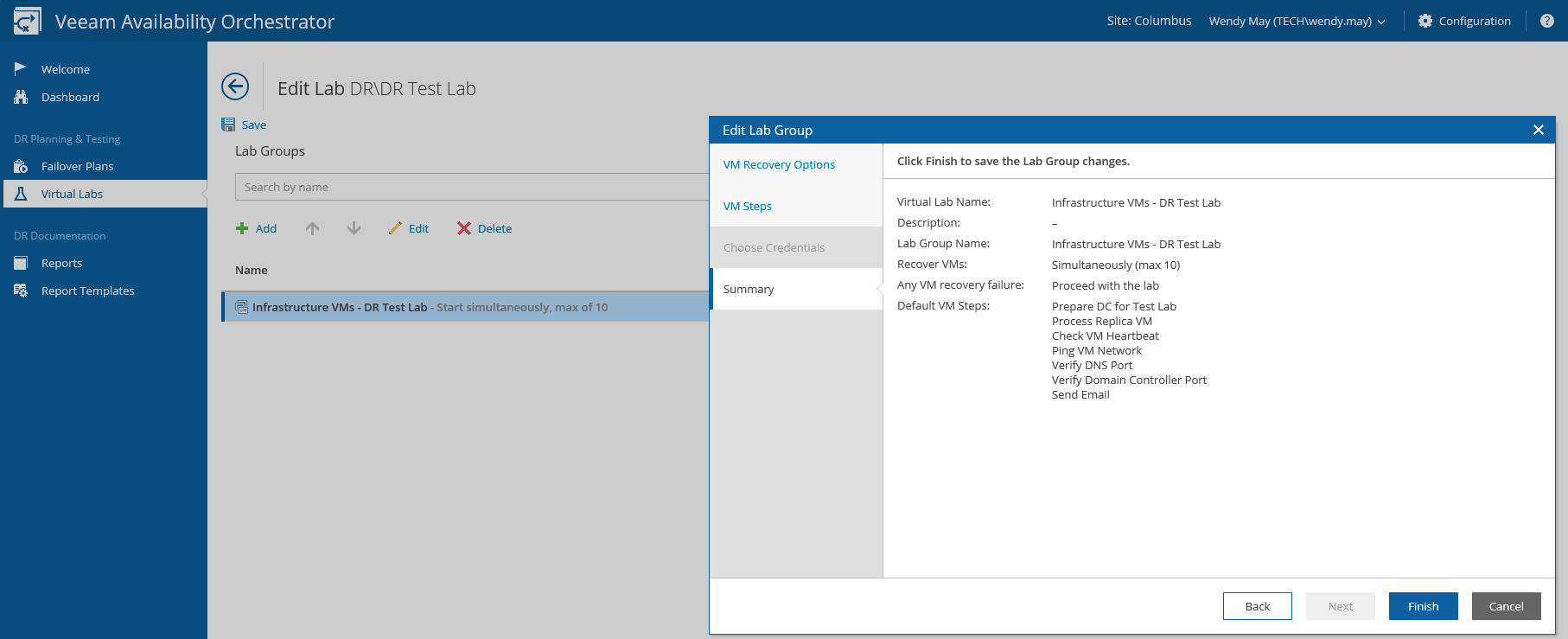Image resolution: width=1568 pixels, height=639 pixels.
Task: Open help via question mark icon
Action: pos(1547,21)
